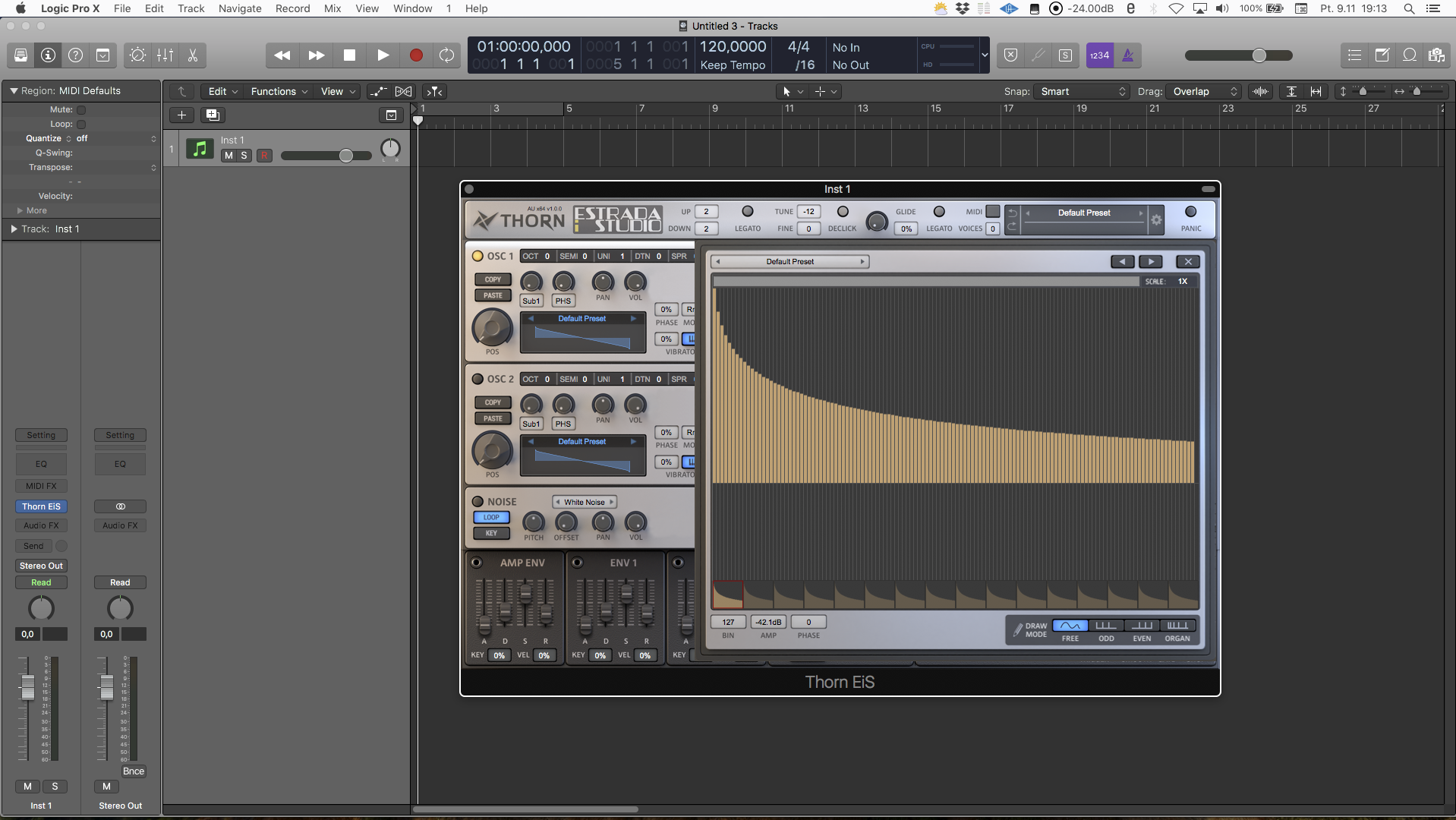Open the View dropdown in tracks area
Screen dimensions: 1456x820
pyautogui.click(x=337, y=92)
